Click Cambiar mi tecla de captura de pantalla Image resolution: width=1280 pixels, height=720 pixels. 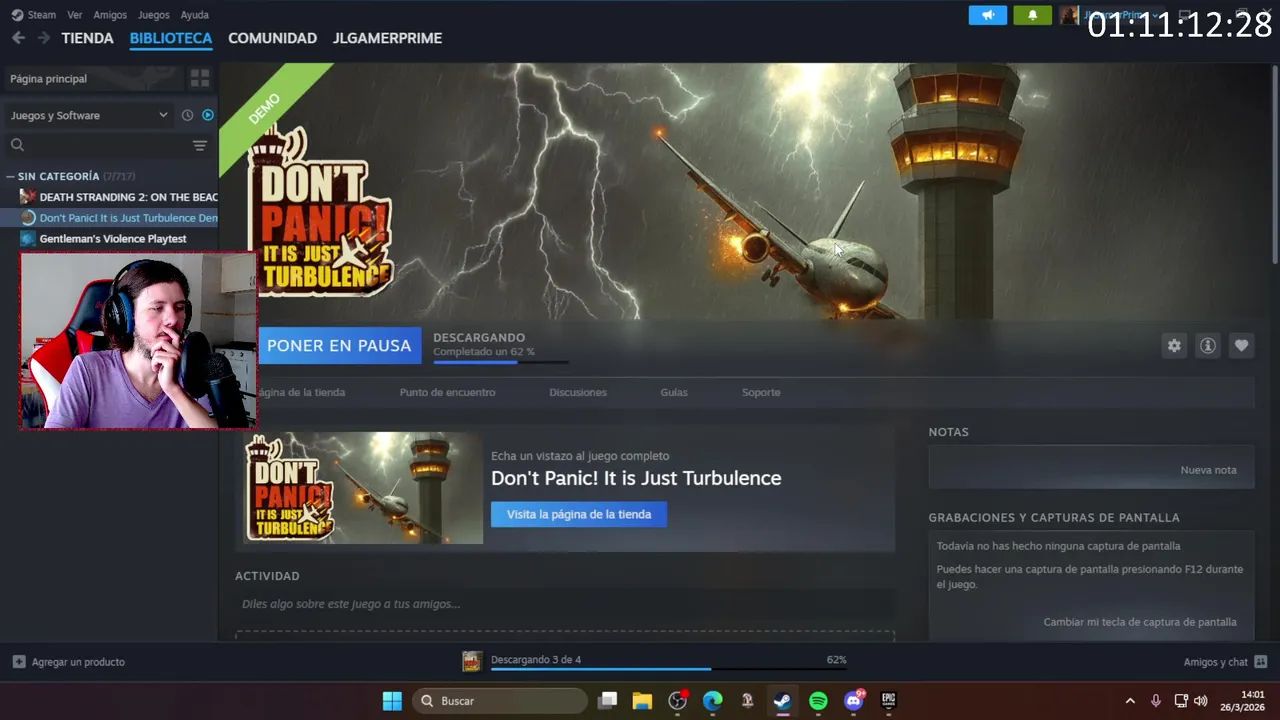[1140, 622]
